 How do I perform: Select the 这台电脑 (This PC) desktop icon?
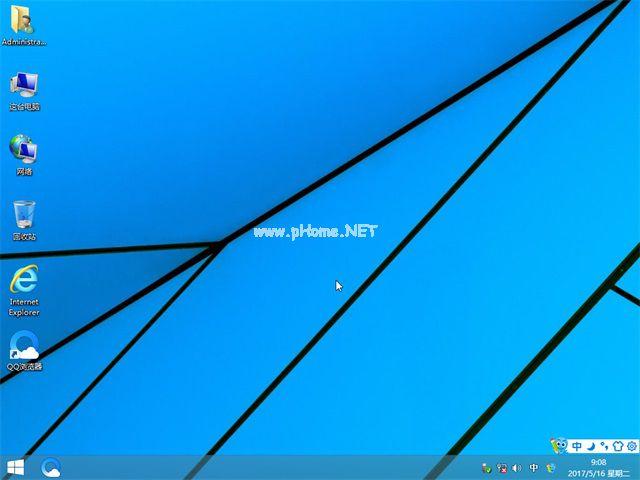coord(24,91)
